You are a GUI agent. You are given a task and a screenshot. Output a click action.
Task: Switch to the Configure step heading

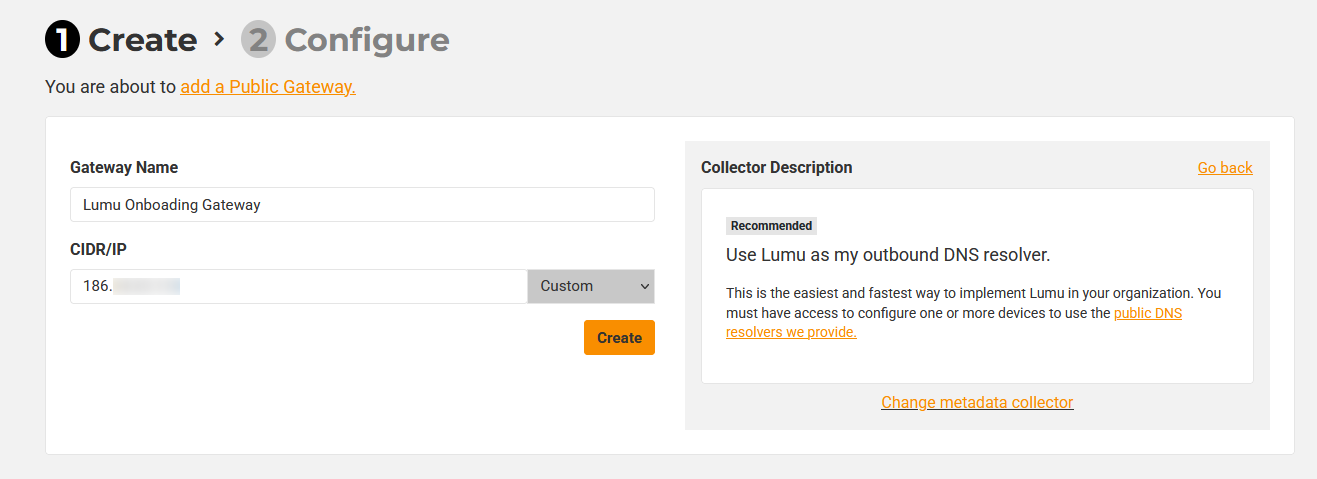point(367,40)
